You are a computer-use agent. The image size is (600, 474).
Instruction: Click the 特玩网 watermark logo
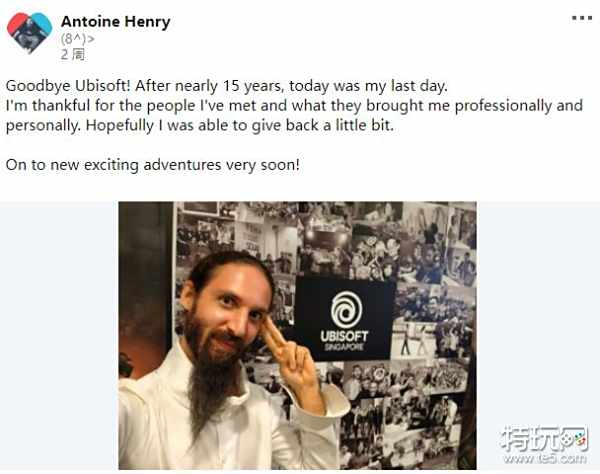coord(543,439)
